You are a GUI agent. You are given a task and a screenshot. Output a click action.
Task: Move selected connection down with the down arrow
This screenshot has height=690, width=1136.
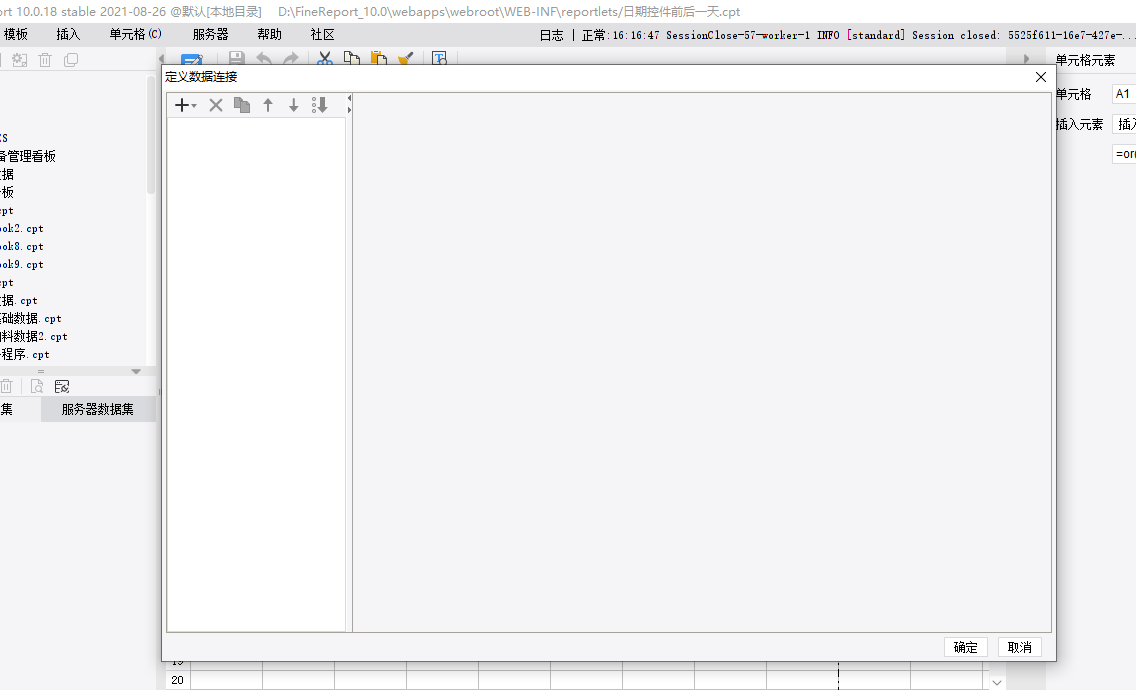coord(293,105)
